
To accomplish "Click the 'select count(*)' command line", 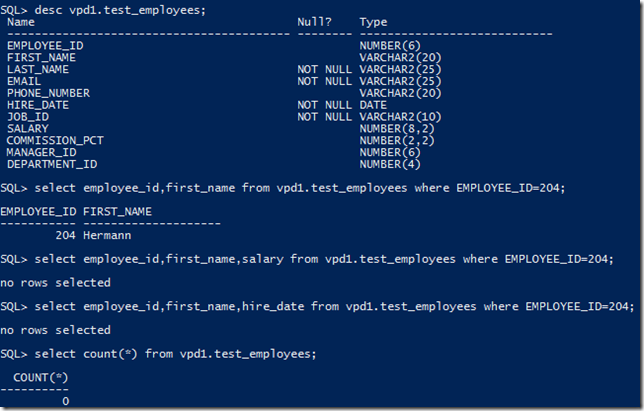I will pyautogui.click(x=159, y=354).
